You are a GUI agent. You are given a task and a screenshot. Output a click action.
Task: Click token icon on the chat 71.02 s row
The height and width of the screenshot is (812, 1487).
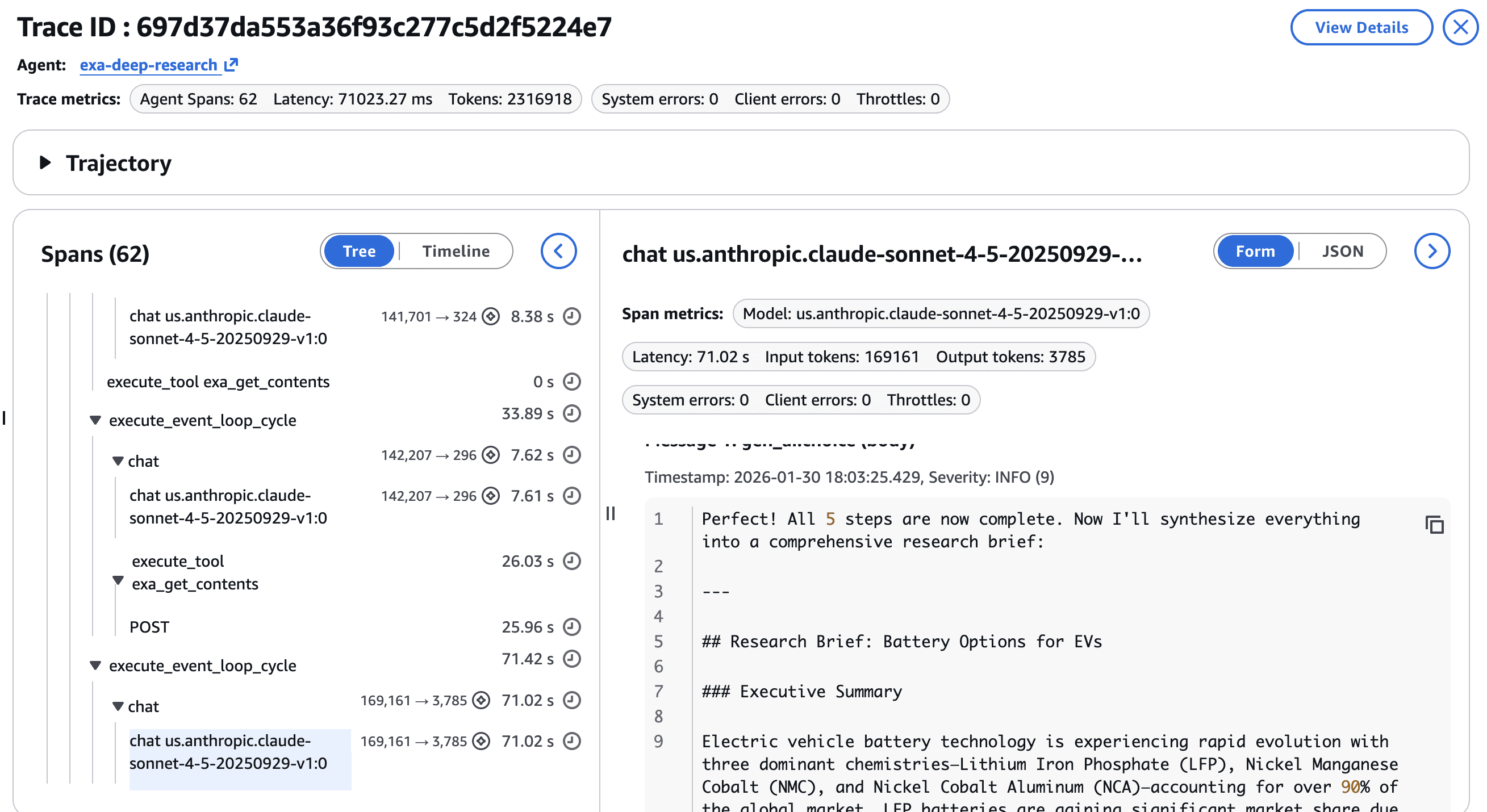click(x=481, y=700)
